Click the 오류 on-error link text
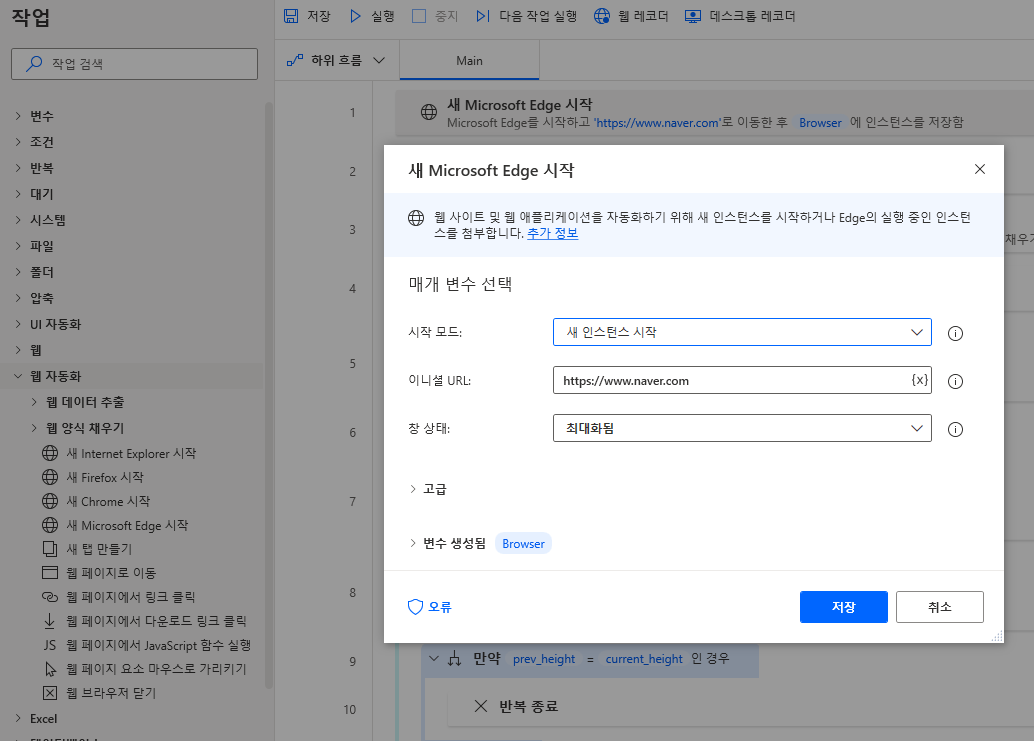 click(x=440, y=607)
